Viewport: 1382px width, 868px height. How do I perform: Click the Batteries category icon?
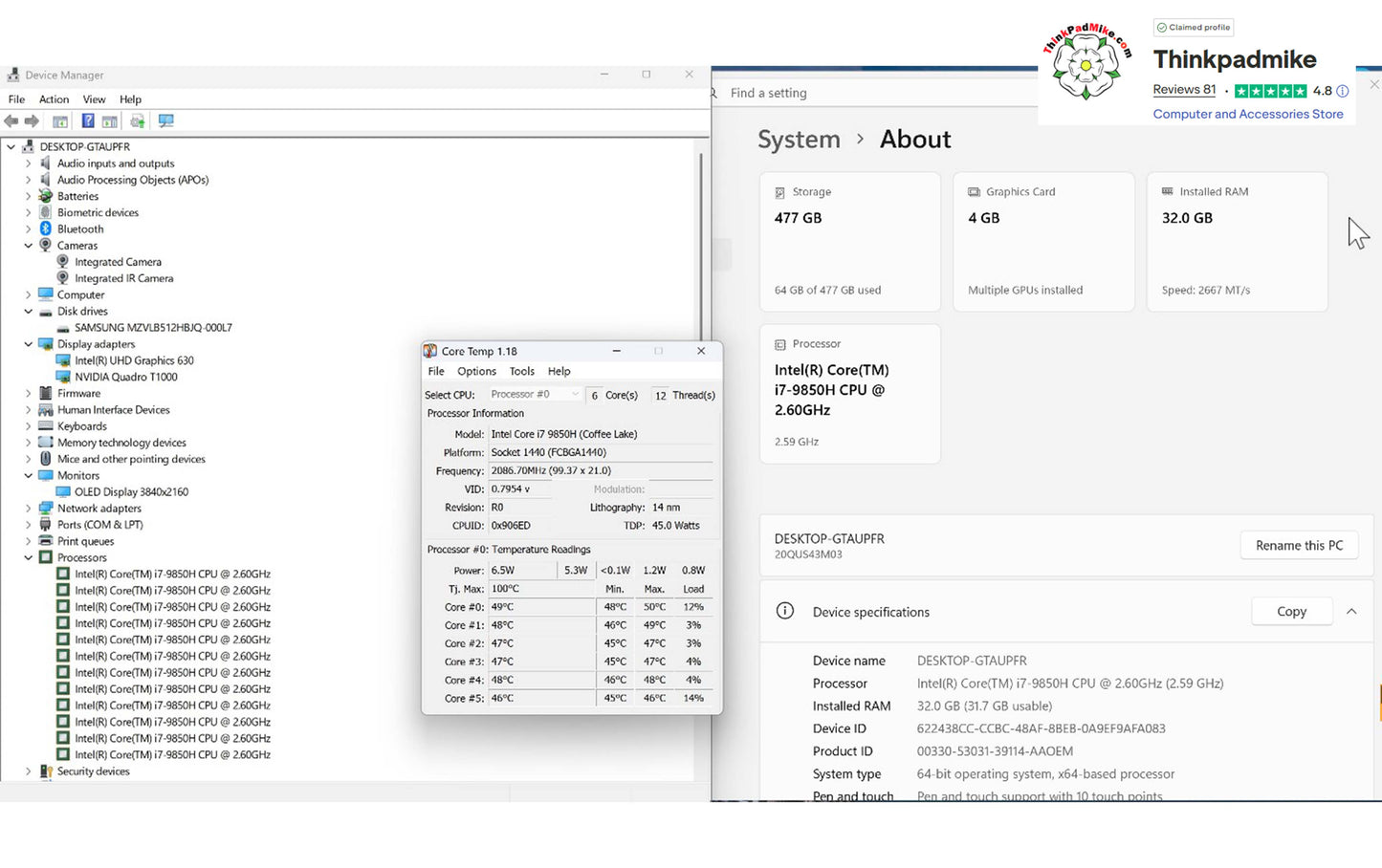click(45, 196)
